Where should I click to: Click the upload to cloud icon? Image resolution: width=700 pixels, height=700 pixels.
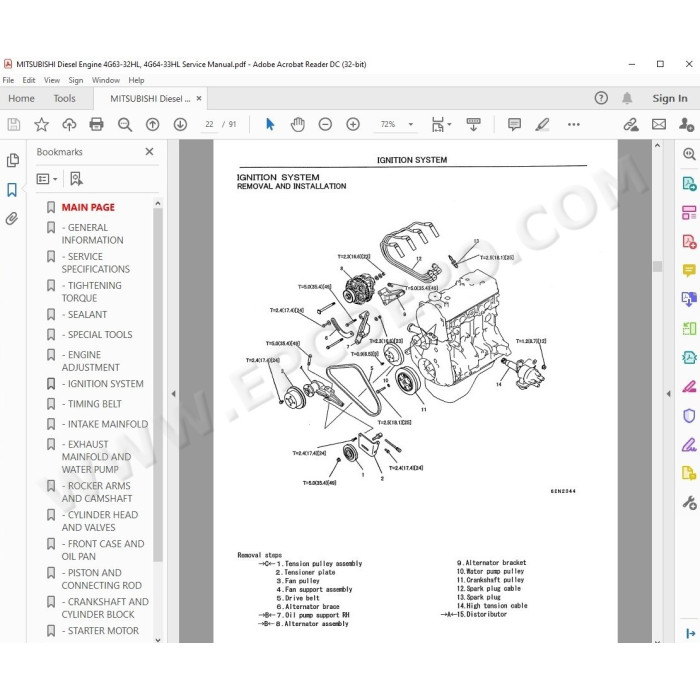point(69,124)
